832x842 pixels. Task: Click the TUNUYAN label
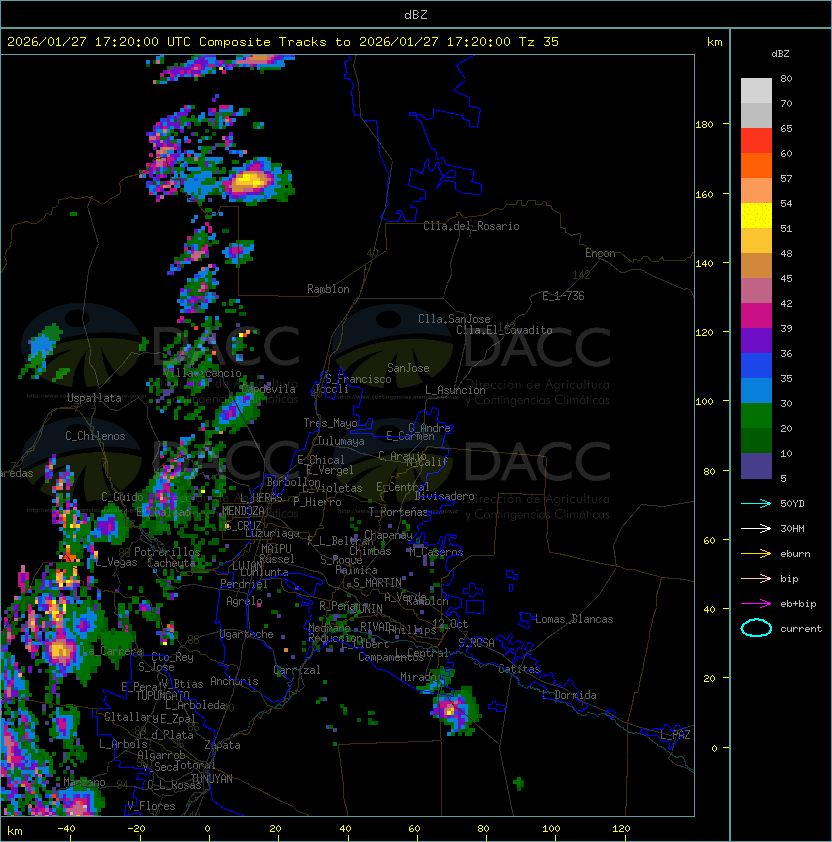[212, 779]
